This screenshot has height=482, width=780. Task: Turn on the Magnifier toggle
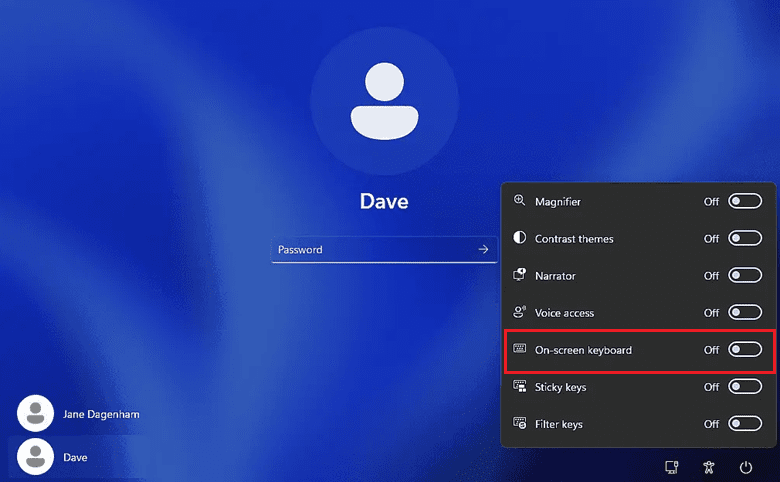745,201
